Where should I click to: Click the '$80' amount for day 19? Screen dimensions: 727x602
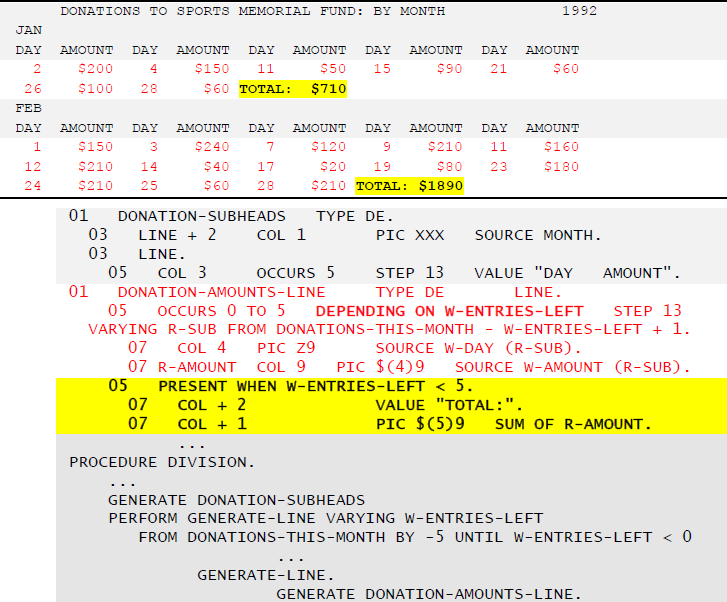449,167
